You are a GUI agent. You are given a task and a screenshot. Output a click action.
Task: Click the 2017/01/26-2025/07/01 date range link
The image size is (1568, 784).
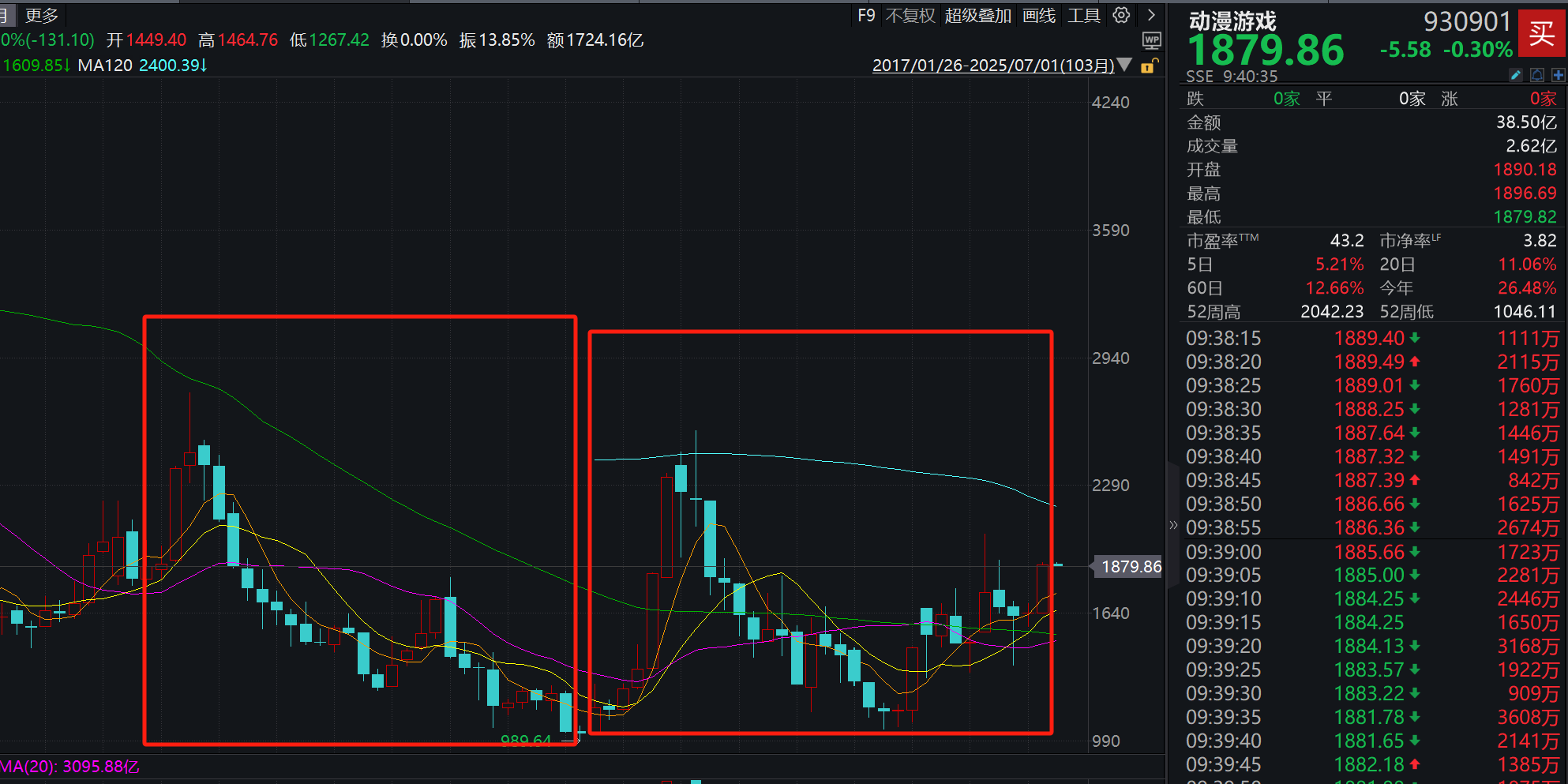[x=992, y=66]
